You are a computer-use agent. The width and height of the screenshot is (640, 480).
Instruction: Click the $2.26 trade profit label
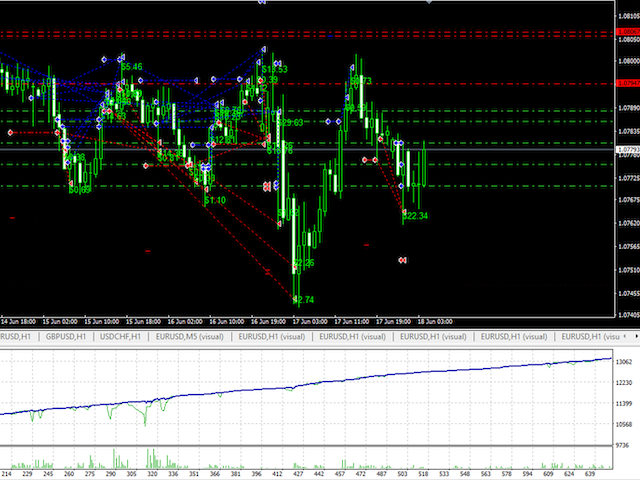[x=304, y=263]
